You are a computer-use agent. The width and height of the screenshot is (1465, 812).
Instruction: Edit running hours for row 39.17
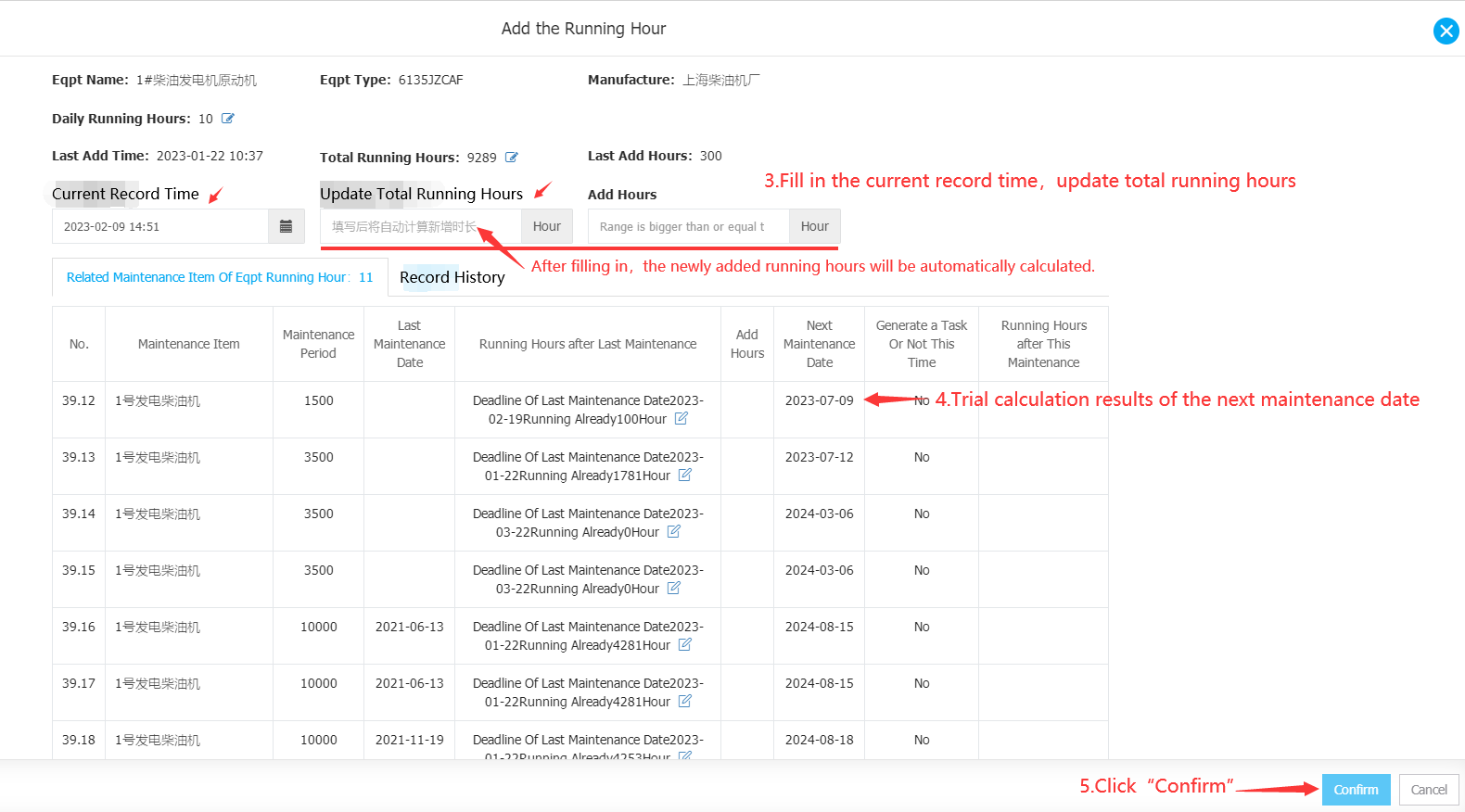click(x=685, y=701)
